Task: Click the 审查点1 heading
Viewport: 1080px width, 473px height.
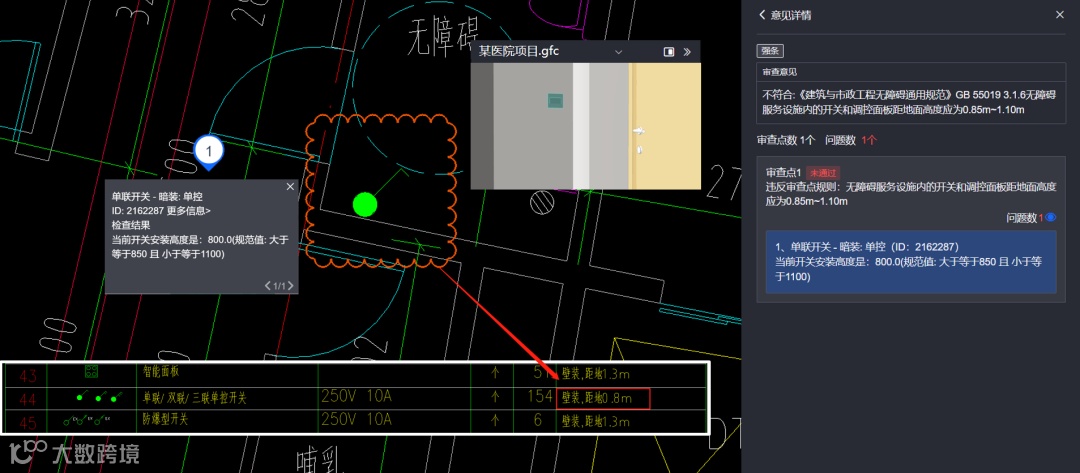Action: [x=783, y=173]
